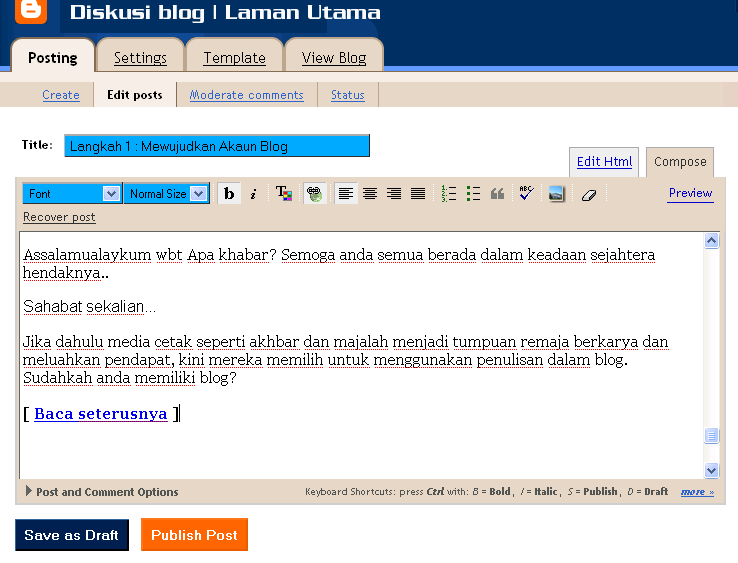
Task: Click the word 'Assalamualaykum' in the editor
Action: point(87,255)
